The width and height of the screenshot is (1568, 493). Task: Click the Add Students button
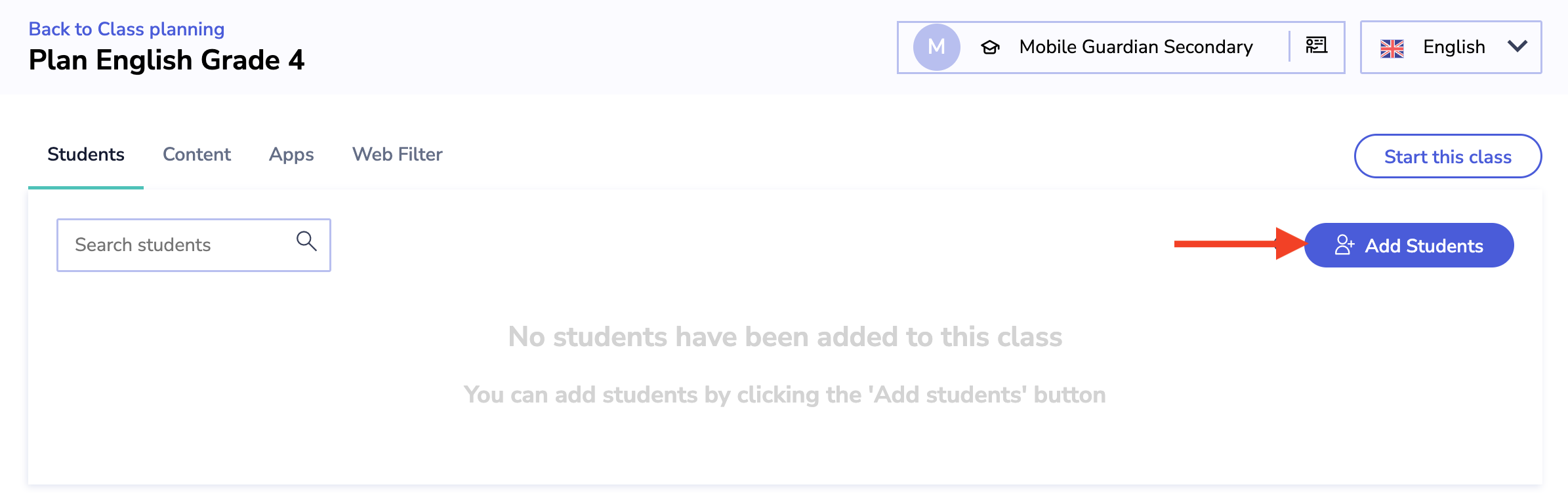(1409, 245)
